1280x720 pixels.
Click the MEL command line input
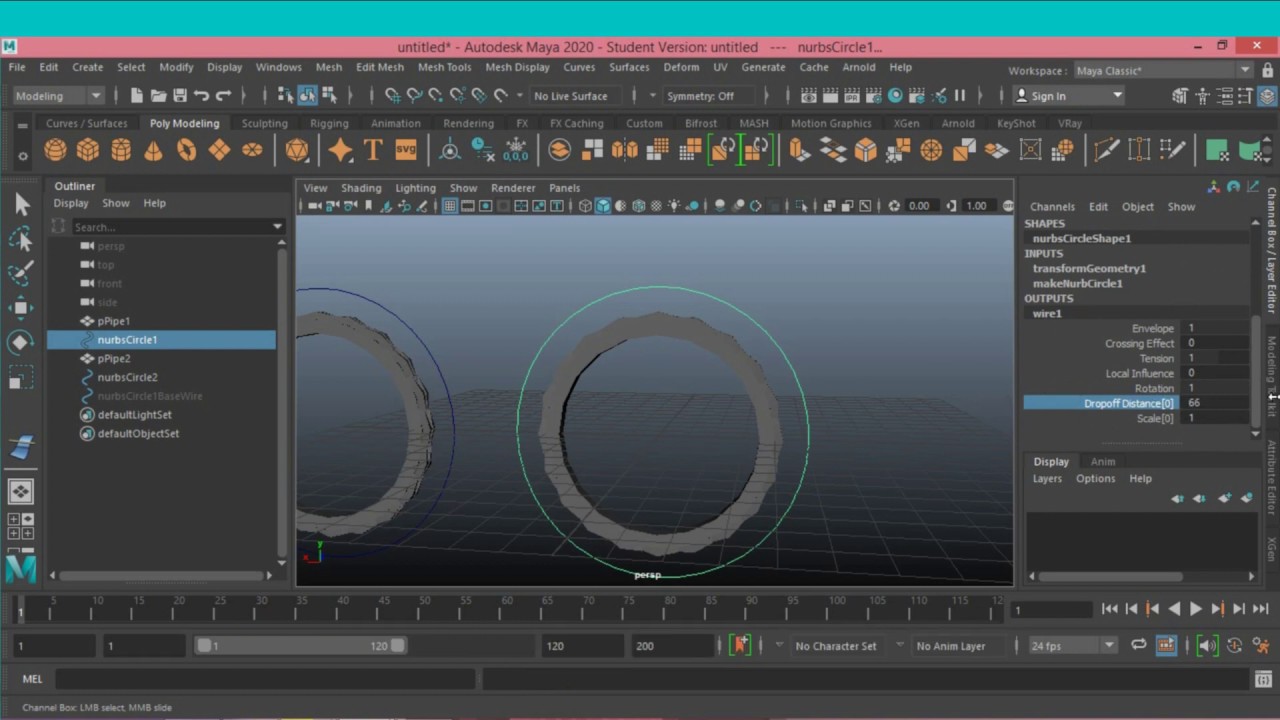click(x=265, y=679)
